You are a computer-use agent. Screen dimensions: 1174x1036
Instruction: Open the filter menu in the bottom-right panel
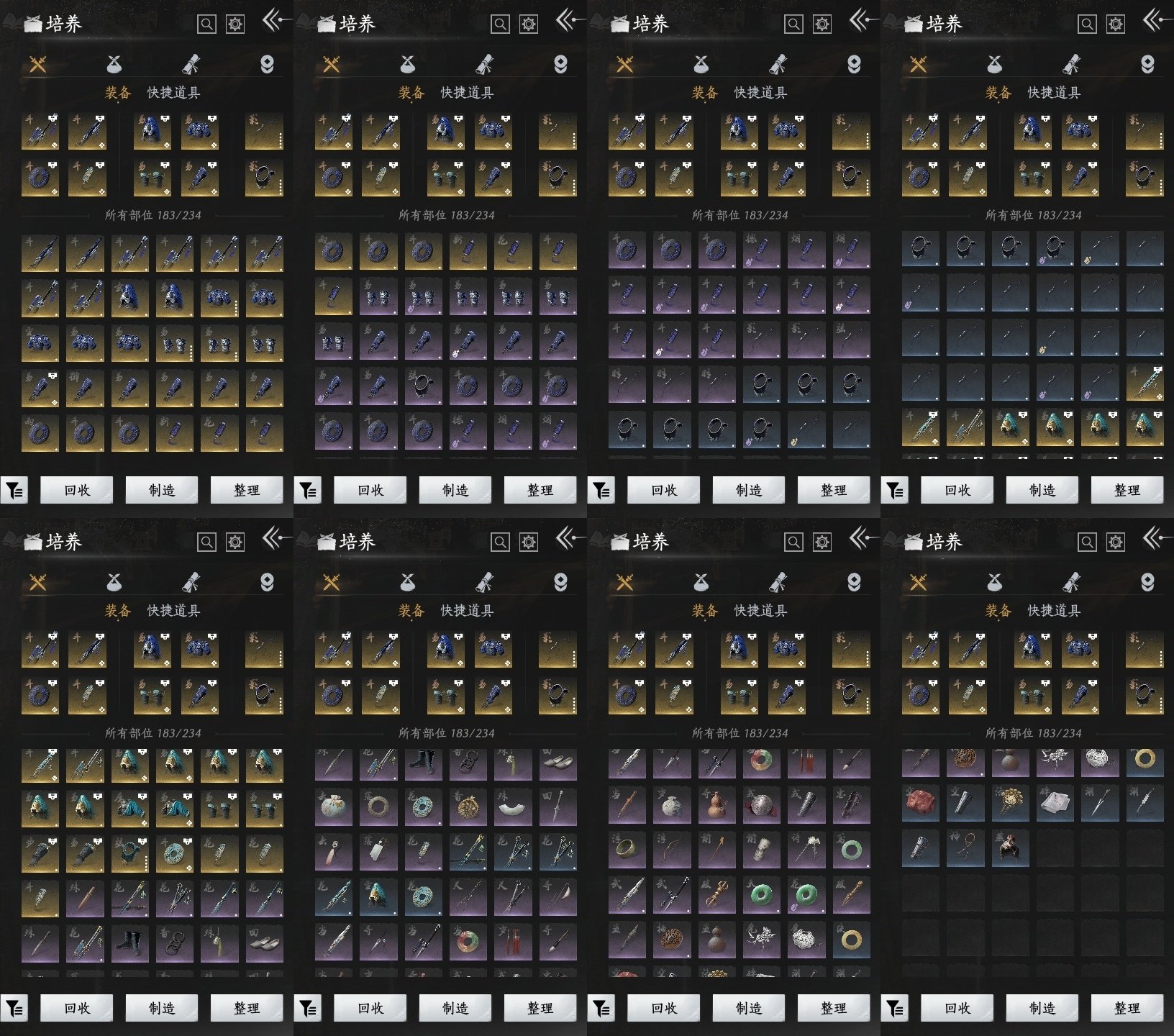pos(895,1008)
